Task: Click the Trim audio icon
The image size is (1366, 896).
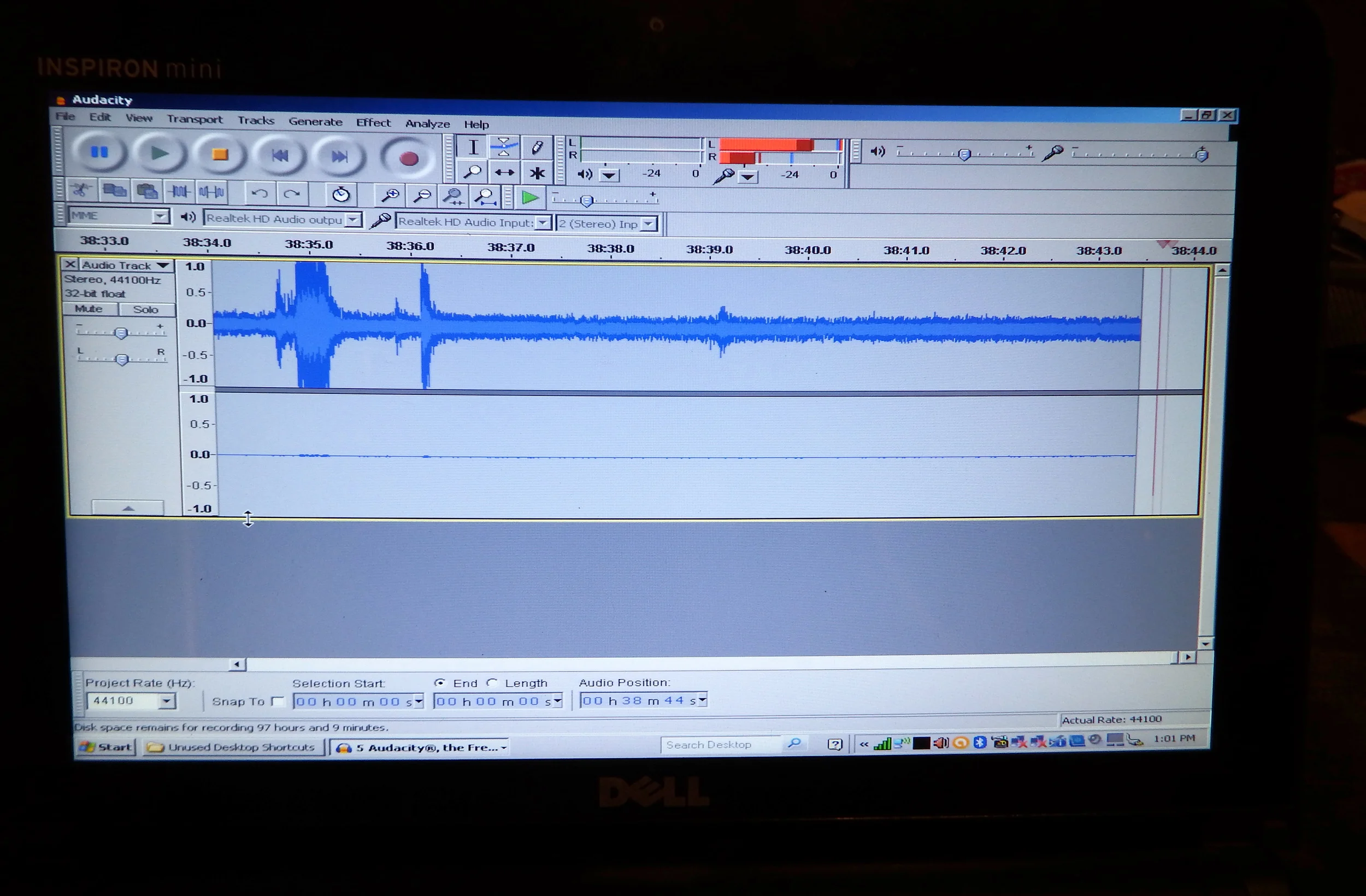Action: [179, 192]
